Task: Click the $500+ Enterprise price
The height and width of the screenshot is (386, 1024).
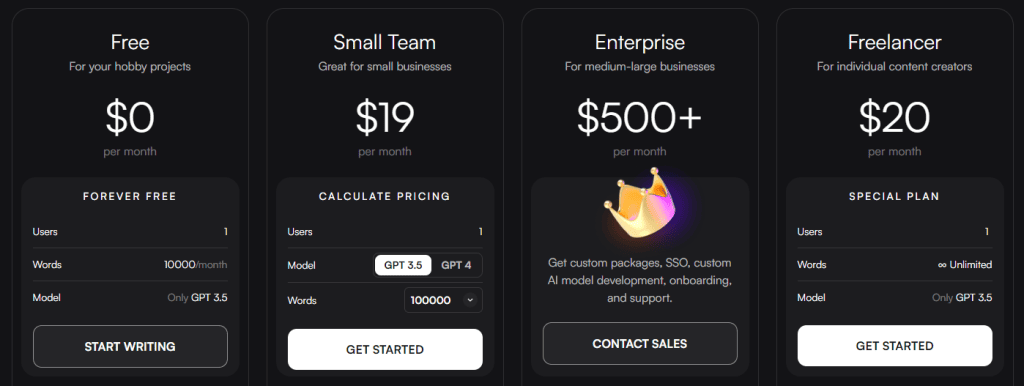Action: coord(640,116)
